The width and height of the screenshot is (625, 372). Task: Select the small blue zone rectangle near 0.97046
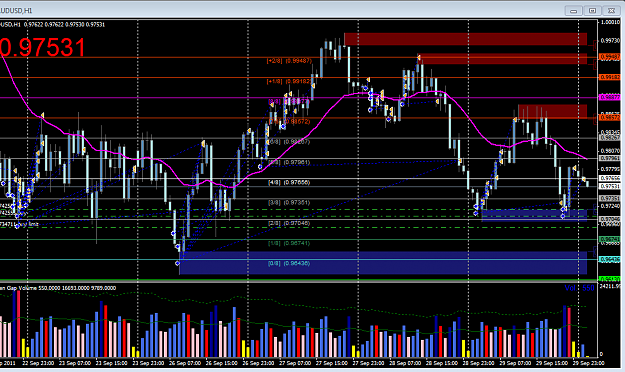click(x=534, y=215)
